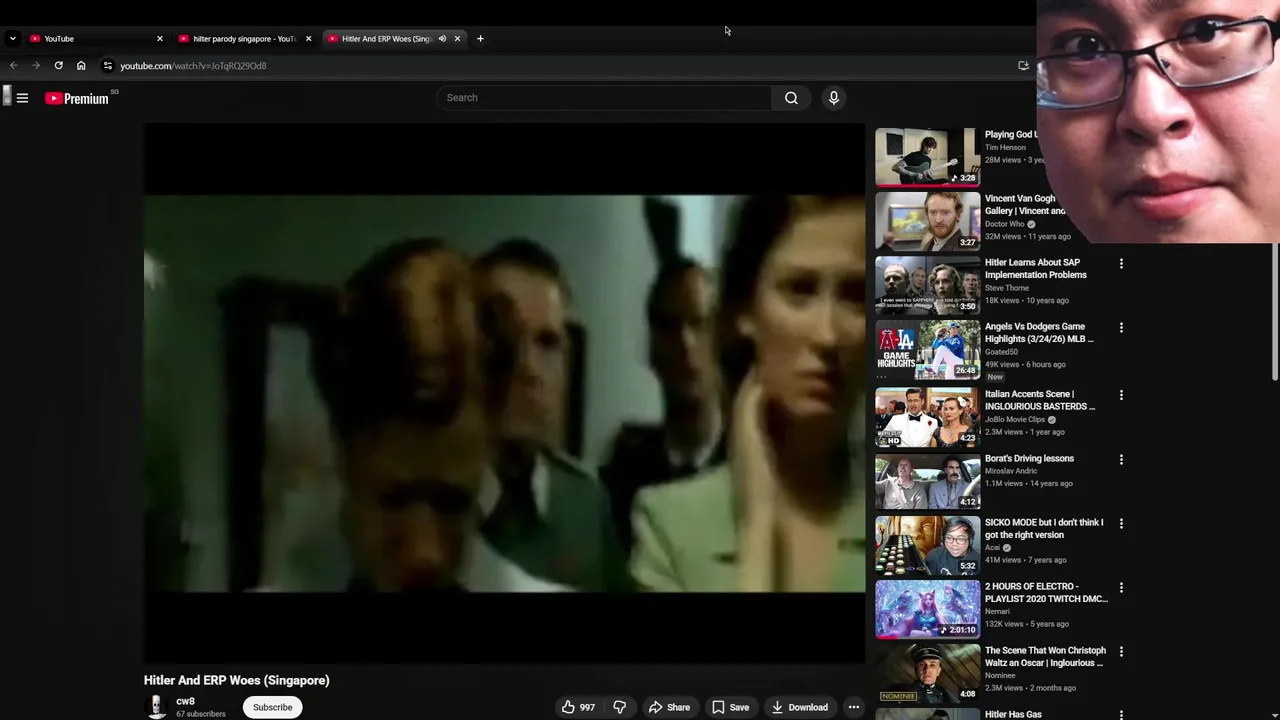Open SICKO MODE video title link
Screen dimensions: 1280x720
click(1044, 529)
